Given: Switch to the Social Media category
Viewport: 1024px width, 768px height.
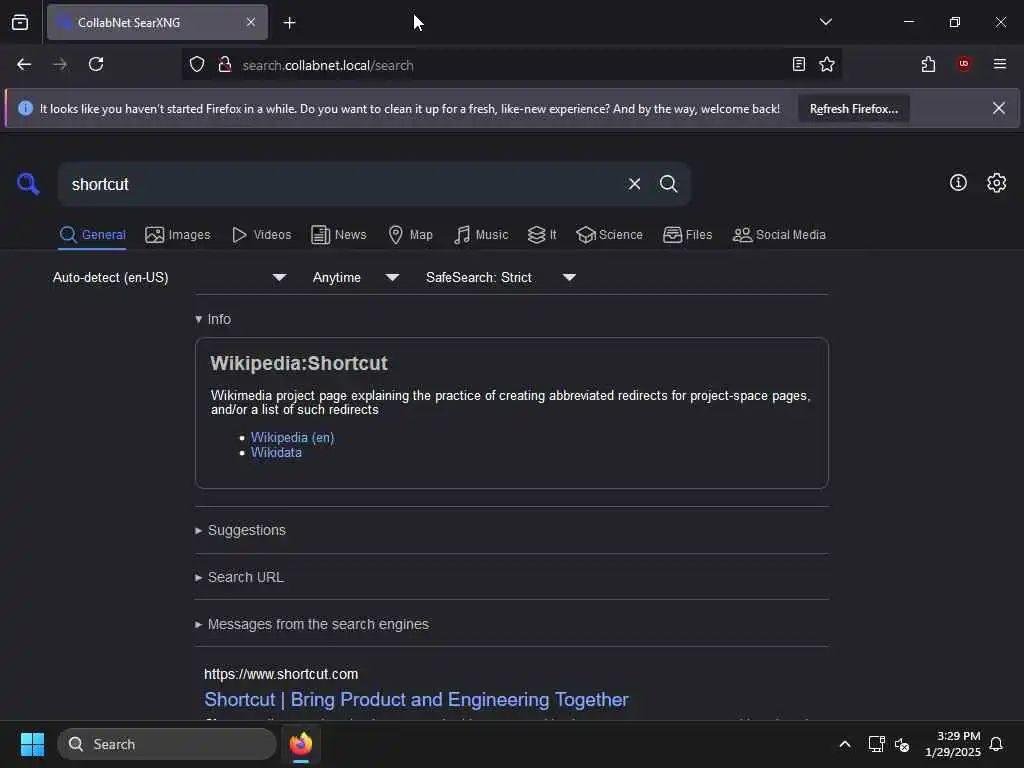Looking at the screenshot, I should point(779,235).
